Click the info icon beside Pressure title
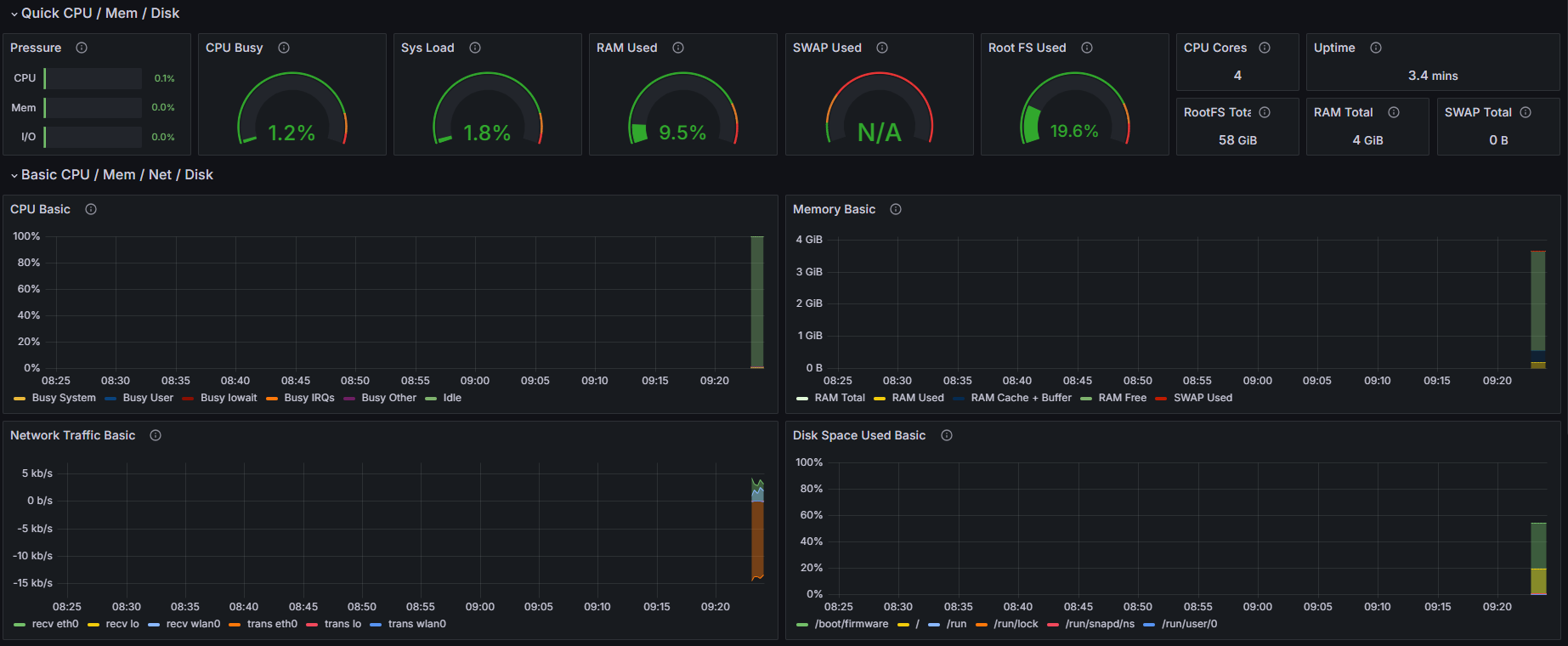The width and height of the screenshot is (1568, 646). (82, 48)
